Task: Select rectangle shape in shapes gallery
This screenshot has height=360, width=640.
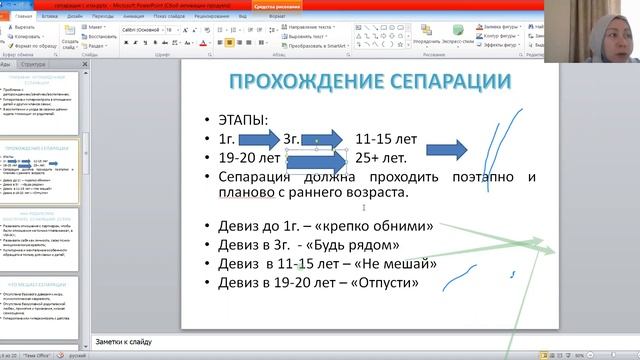Action: pos(384,28)
